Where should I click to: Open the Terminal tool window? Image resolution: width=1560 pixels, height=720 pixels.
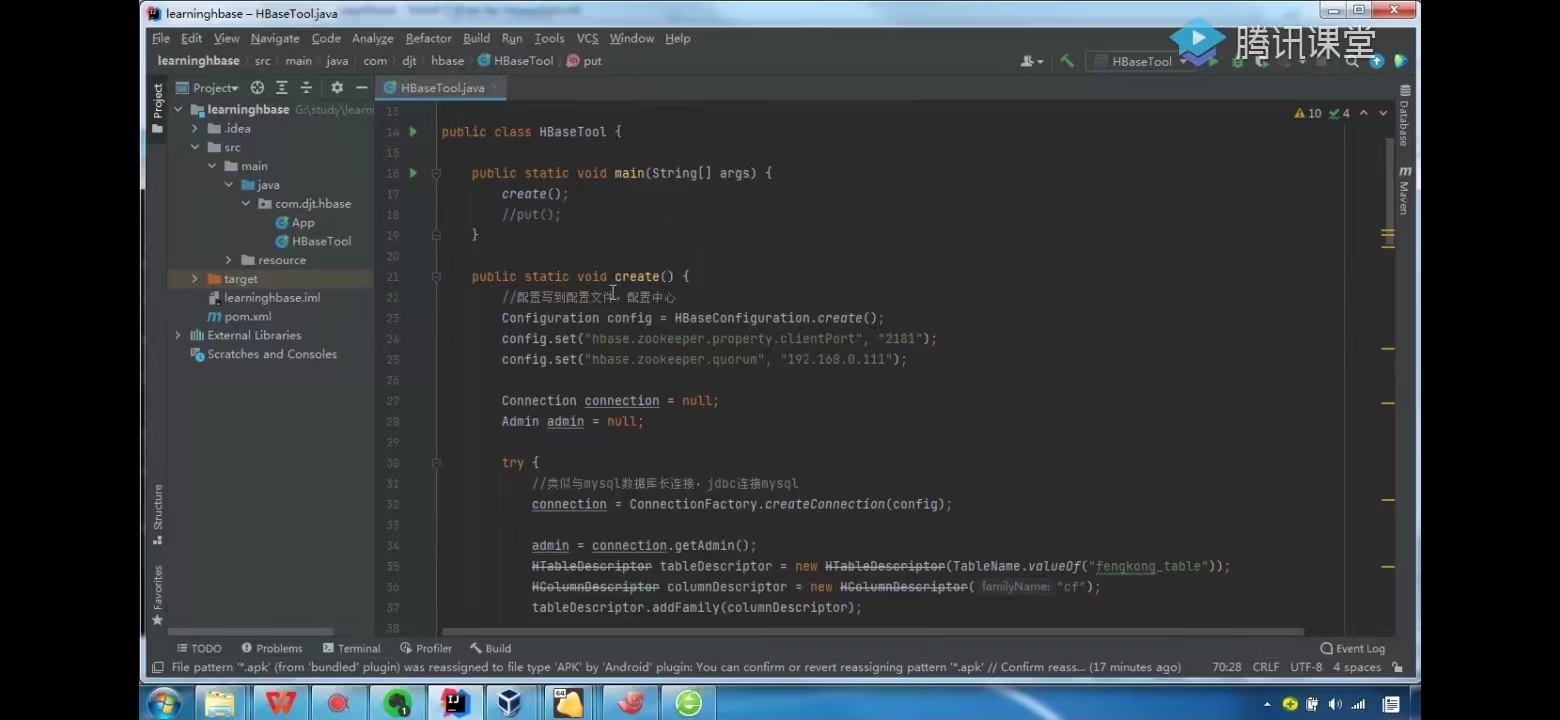pos(351,648)
